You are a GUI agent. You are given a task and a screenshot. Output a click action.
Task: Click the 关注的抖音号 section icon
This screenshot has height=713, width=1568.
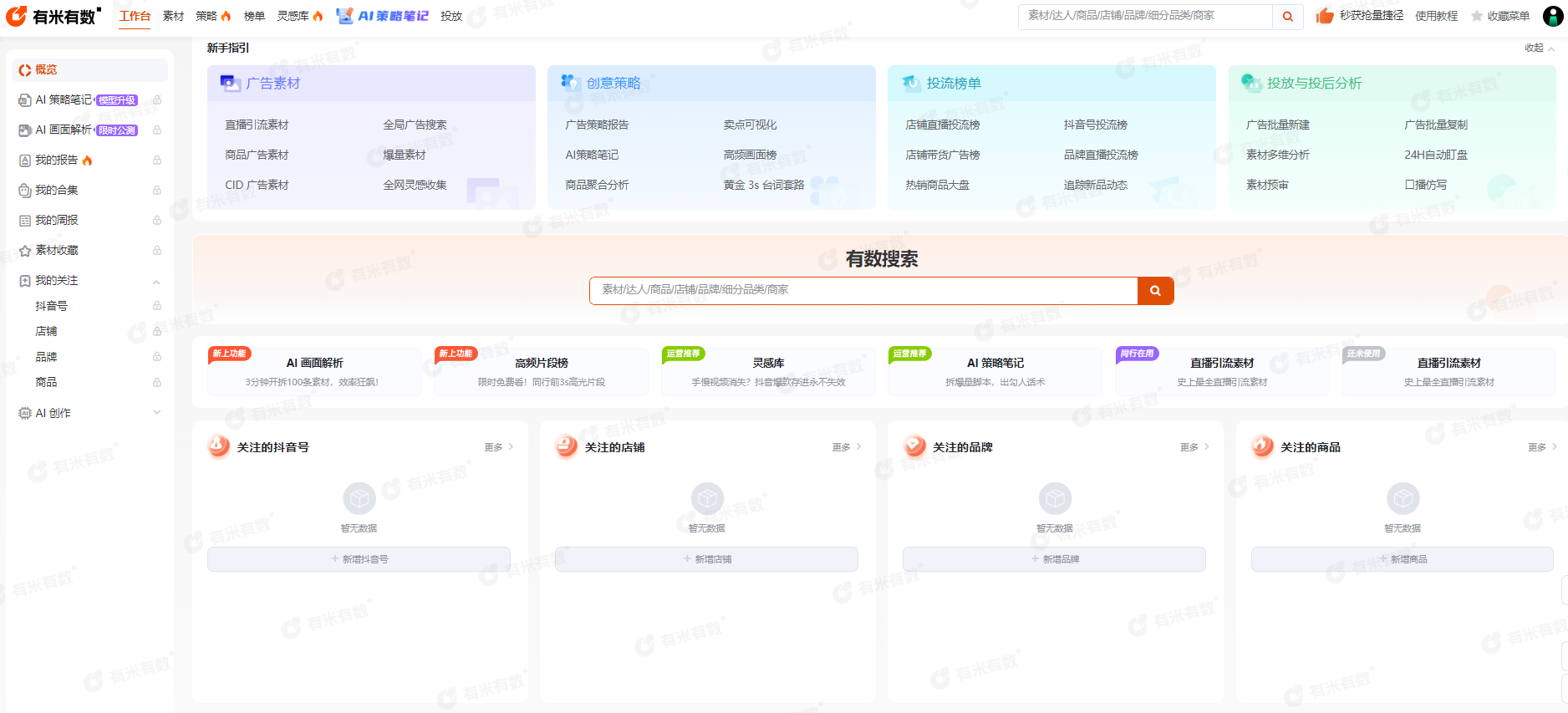point(219,446)
